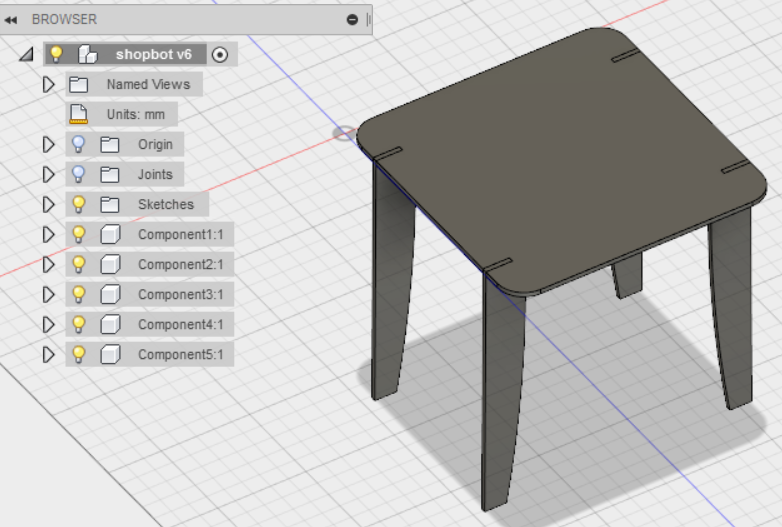Screen dimensions: 782x527
Task: Expand the Origin folder
Action: (x=48, y=145)
